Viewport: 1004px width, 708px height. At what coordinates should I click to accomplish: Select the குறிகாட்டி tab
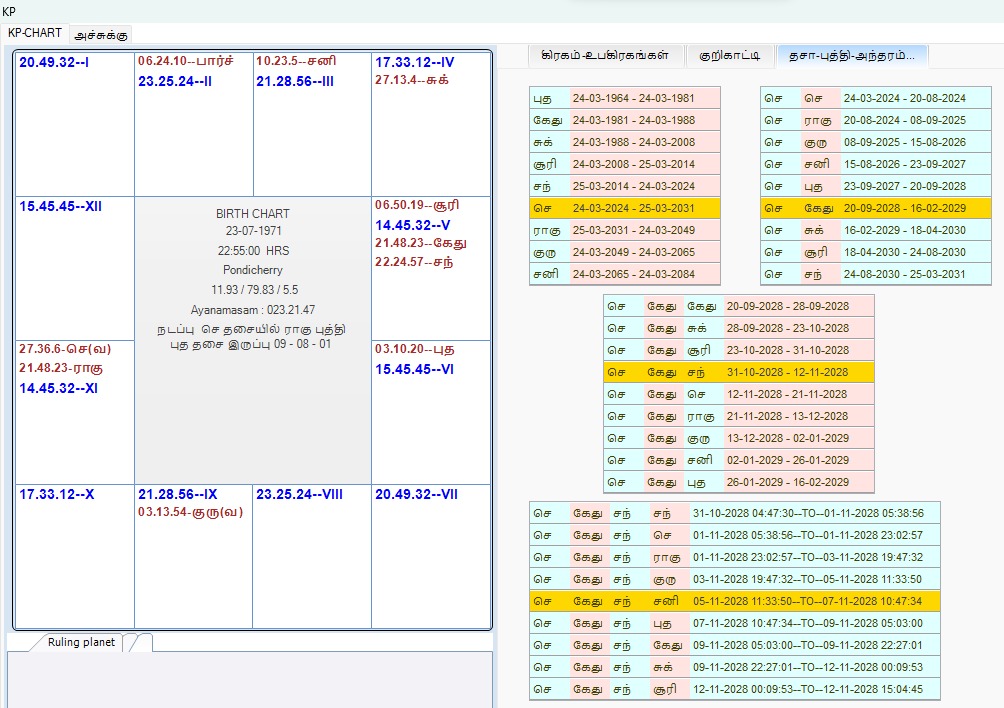tap(729, 56)
